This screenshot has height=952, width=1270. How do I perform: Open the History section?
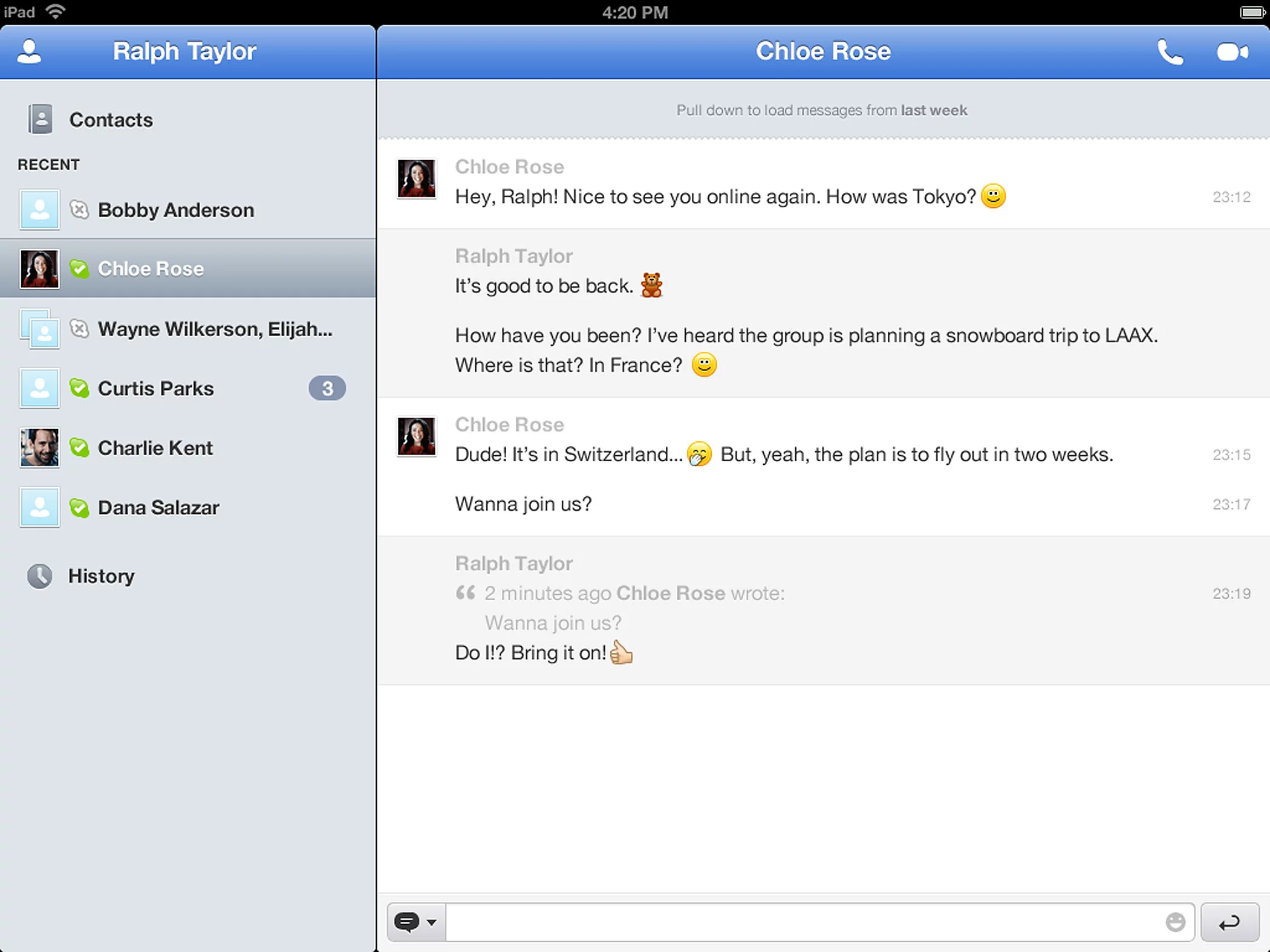(101, 576)
